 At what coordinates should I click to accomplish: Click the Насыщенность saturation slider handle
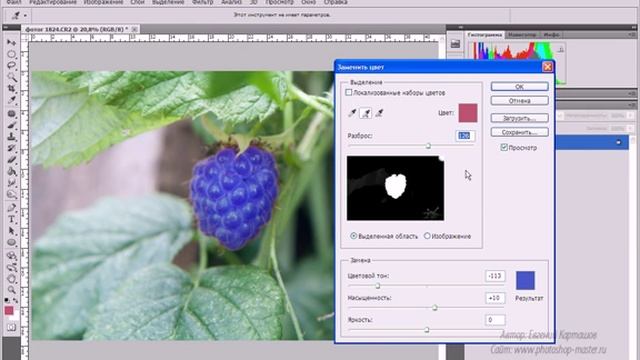pyautogui.click(x=434, y=308)
